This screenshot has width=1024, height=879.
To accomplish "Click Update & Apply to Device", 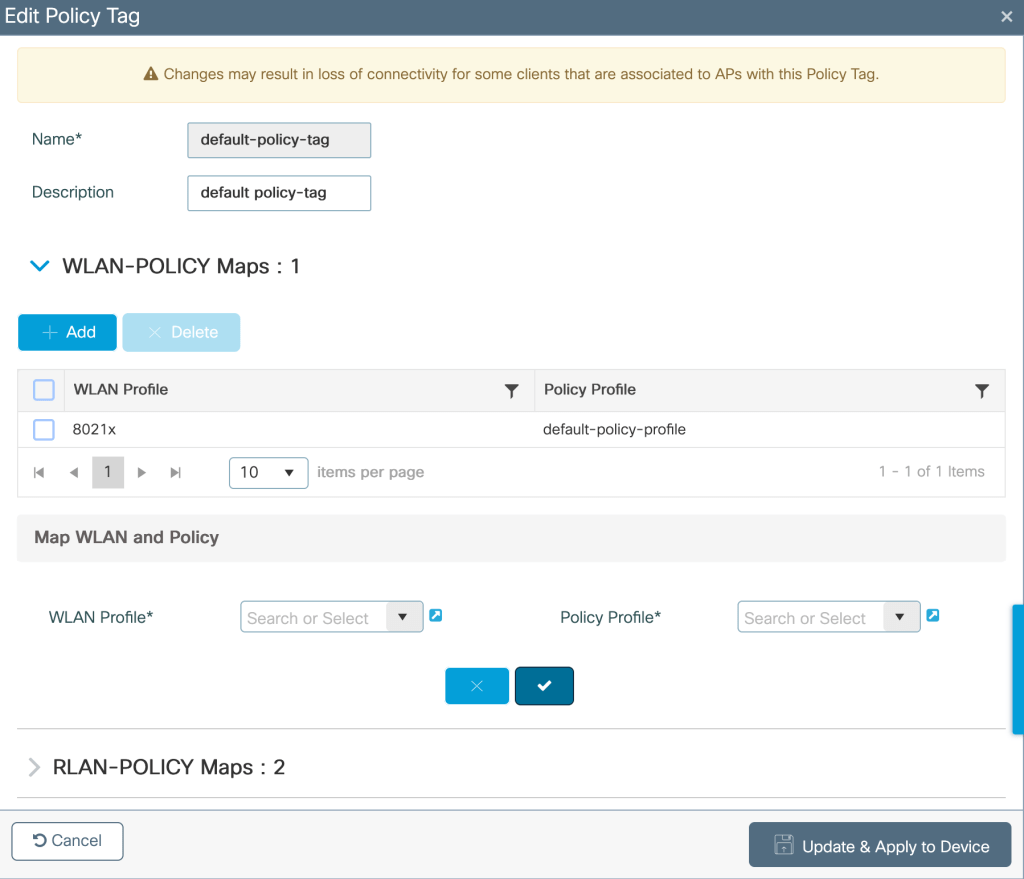I will tap(880, 846).
